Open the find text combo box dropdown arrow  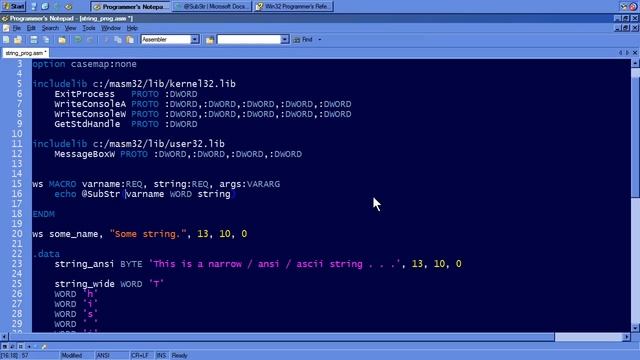point(284,40)
